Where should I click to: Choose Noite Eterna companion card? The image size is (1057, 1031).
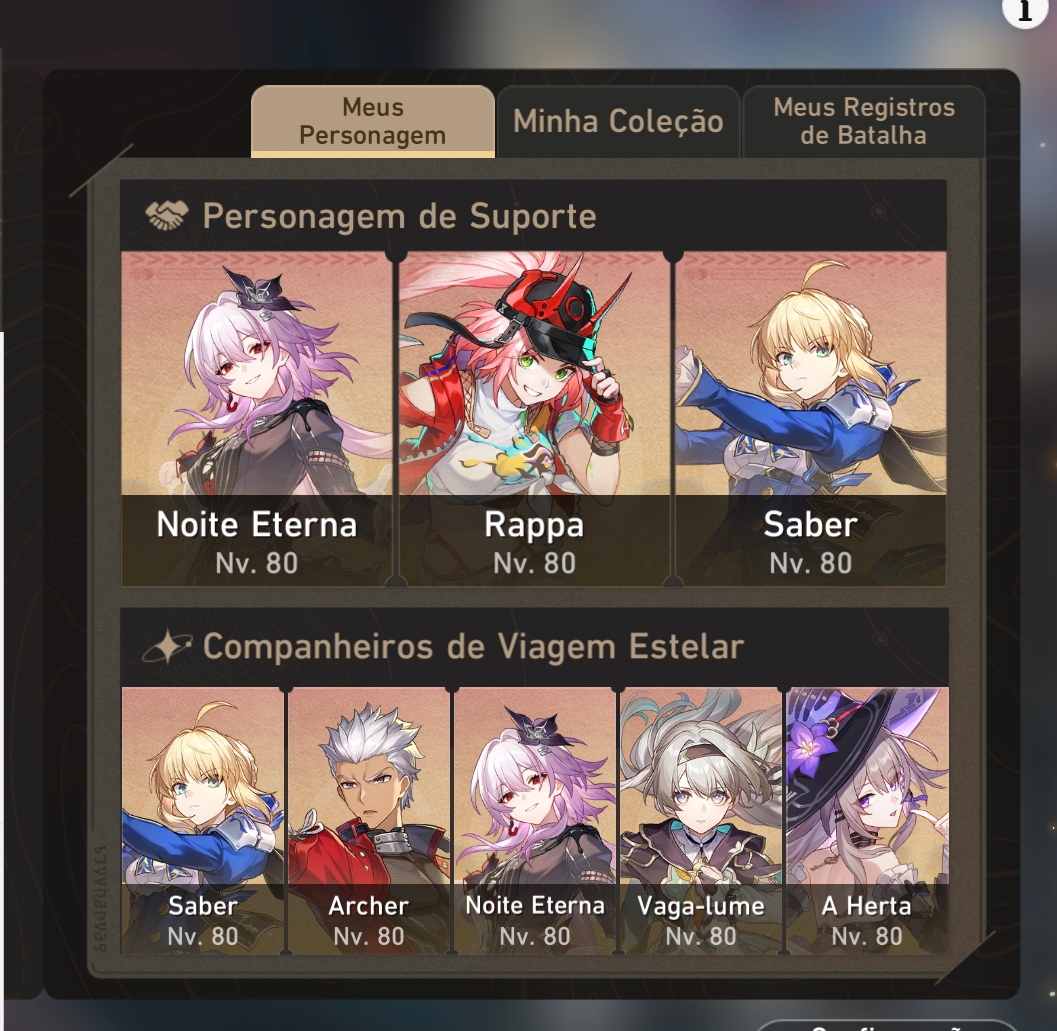pyautogui.click(x=535, y=820)
